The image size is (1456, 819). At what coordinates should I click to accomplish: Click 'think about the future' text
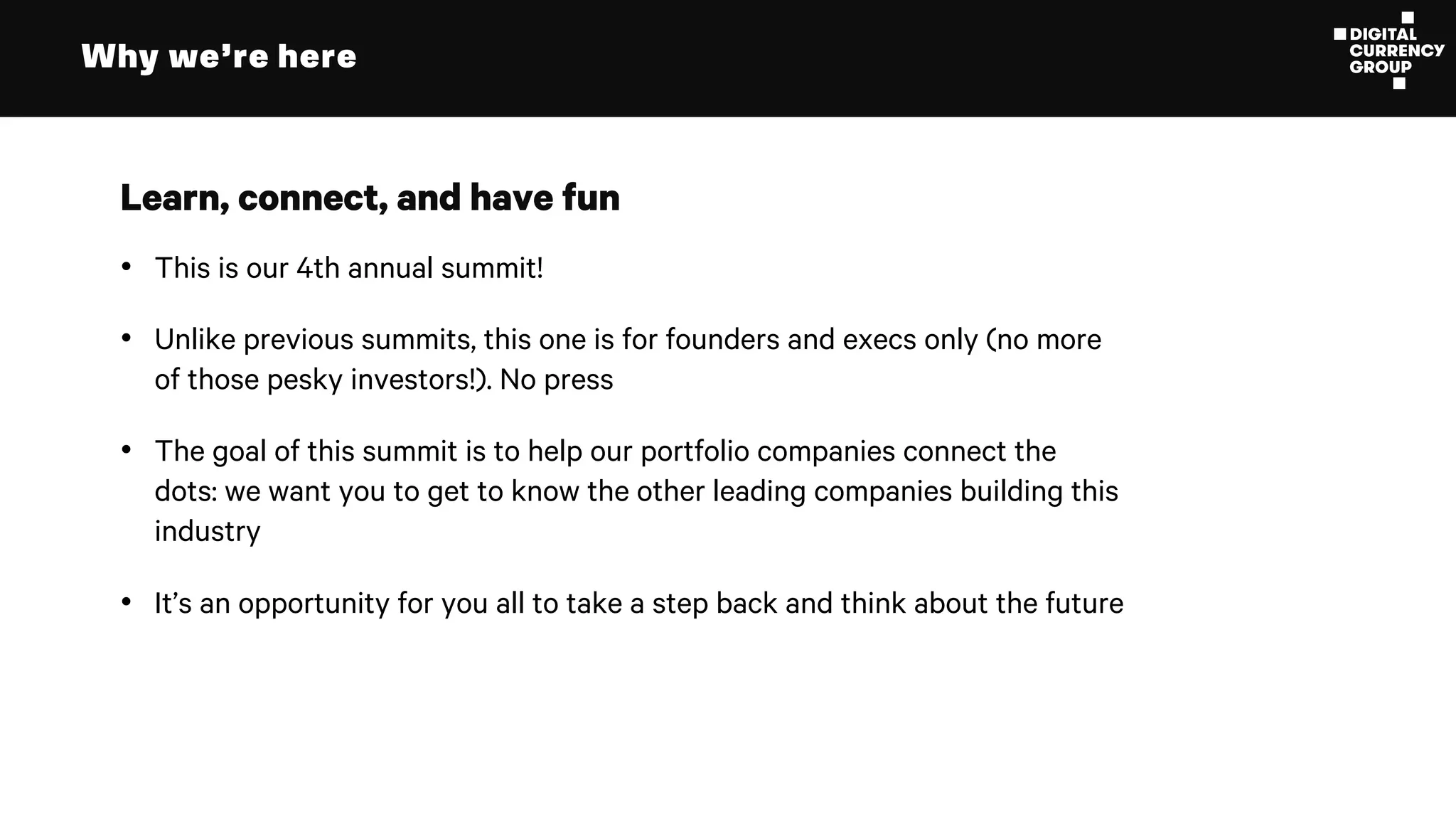pyautogui.click(x=981, y=604)
